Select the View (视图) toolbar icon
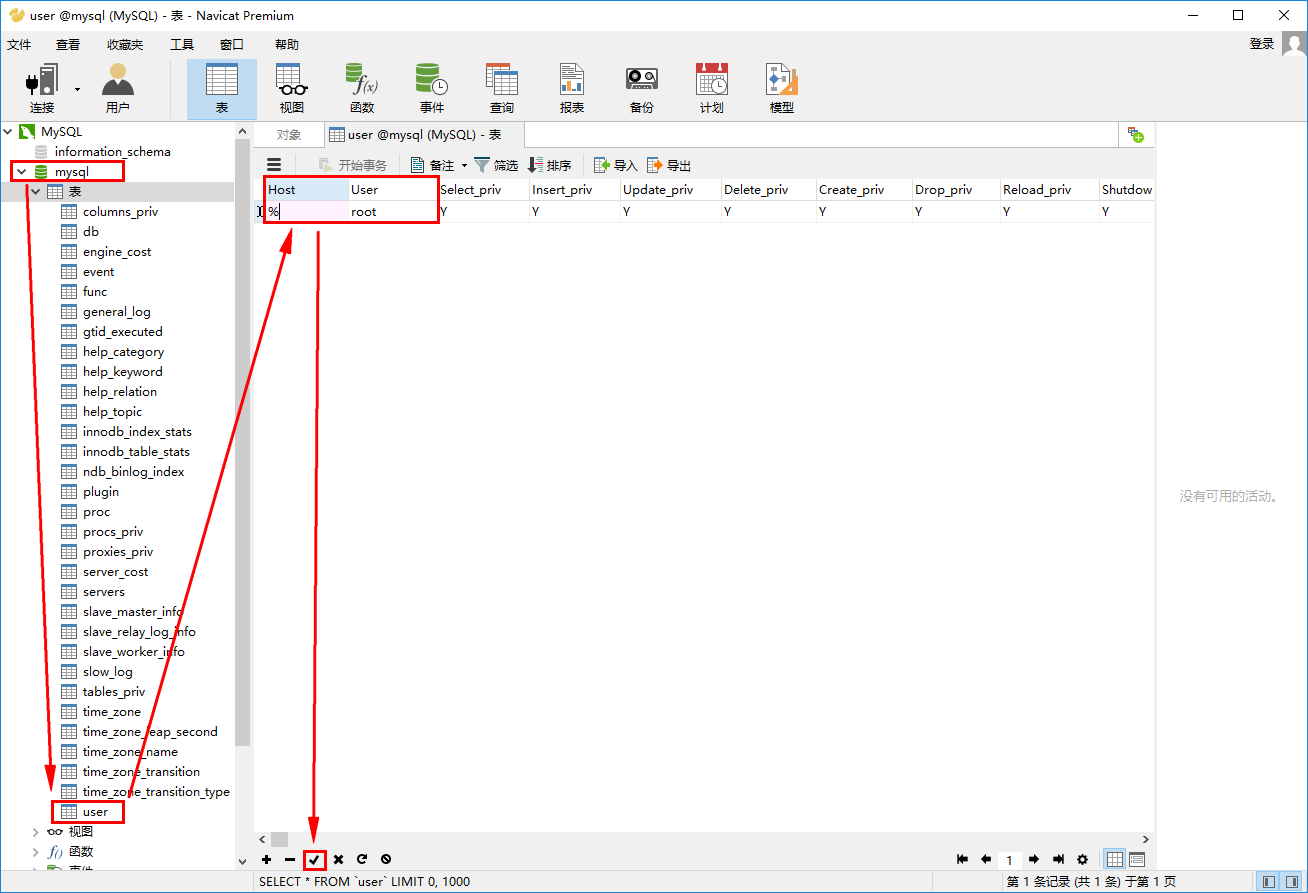 coord(292,89)
